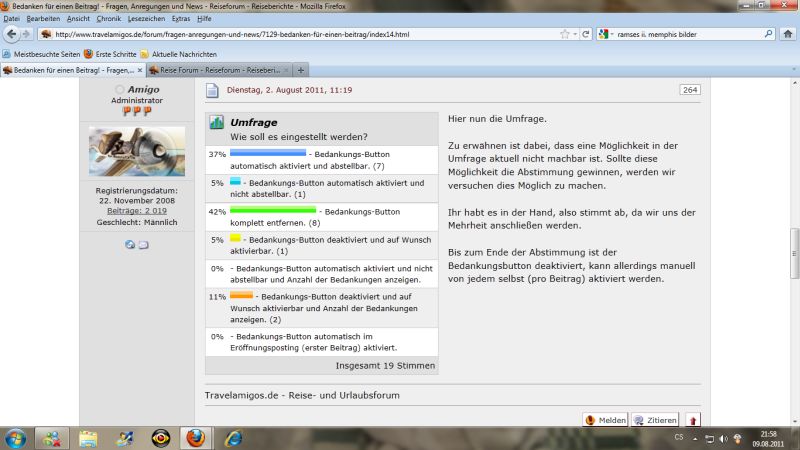Show hidden system tray icons
This screenshot has height=450, width=800.
(x=695, y=439)
